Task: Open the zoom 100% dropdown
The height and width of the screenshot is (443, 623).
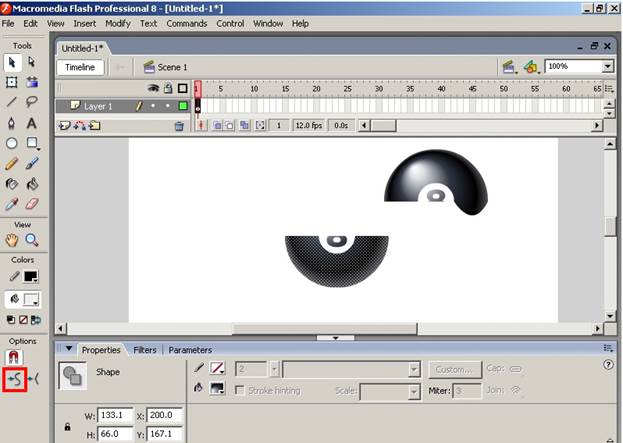Action: pos(608,67)
